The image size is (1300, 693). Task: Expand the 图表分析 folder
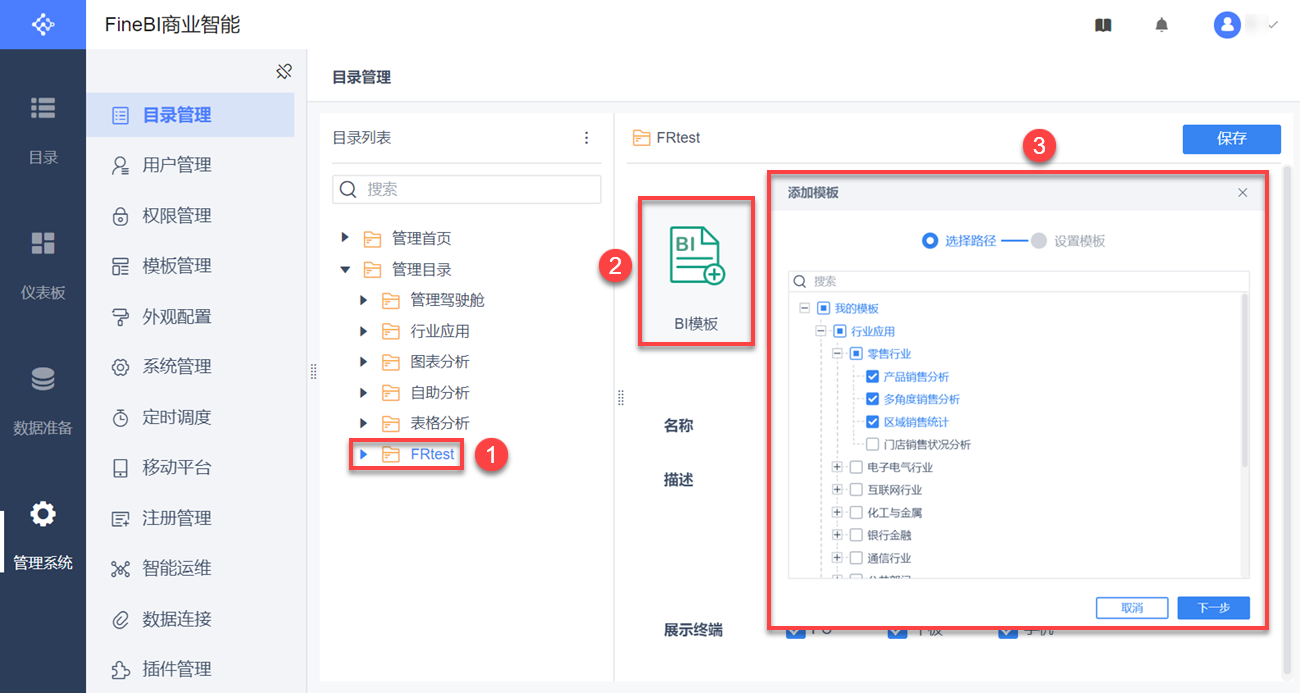click(363, 362)
